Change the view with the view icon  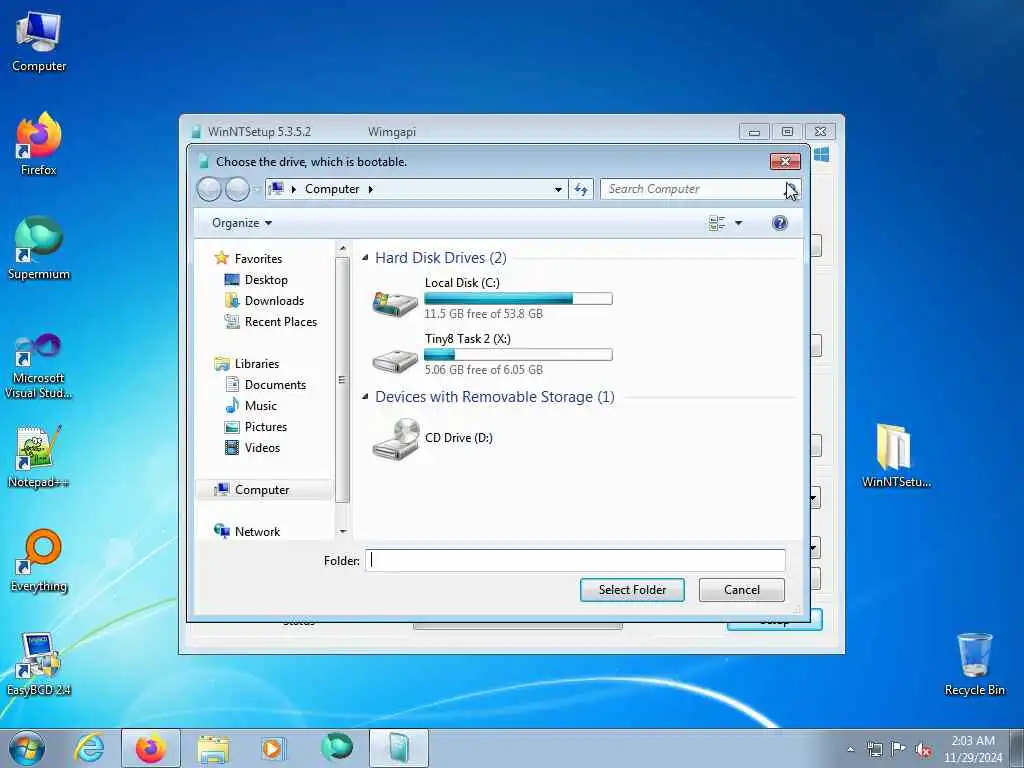coord(717,223)
